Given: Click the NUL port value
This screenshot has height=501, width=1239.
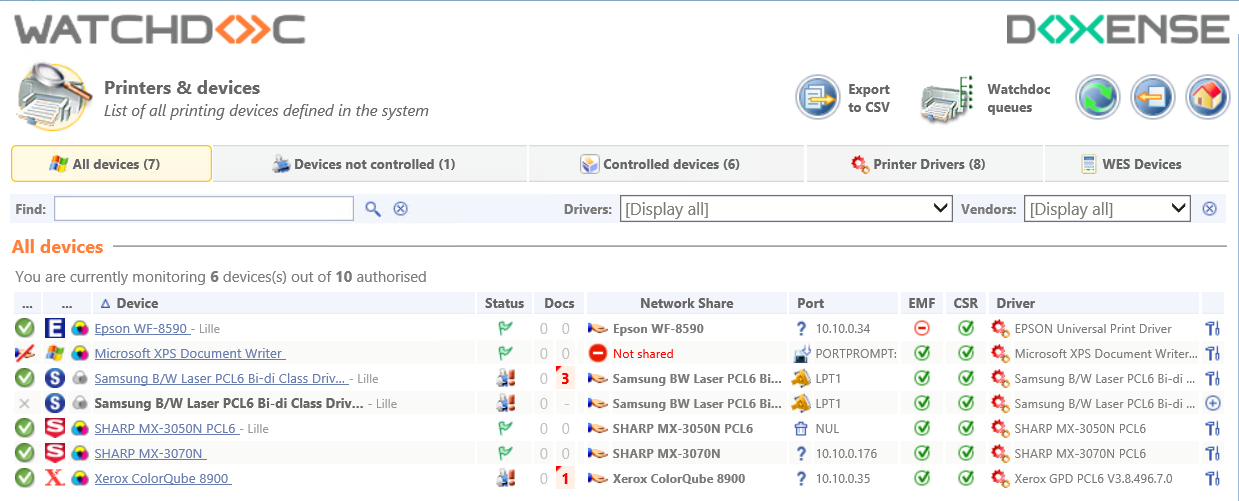Looking at the screenshot, I should tap(828, 428).
